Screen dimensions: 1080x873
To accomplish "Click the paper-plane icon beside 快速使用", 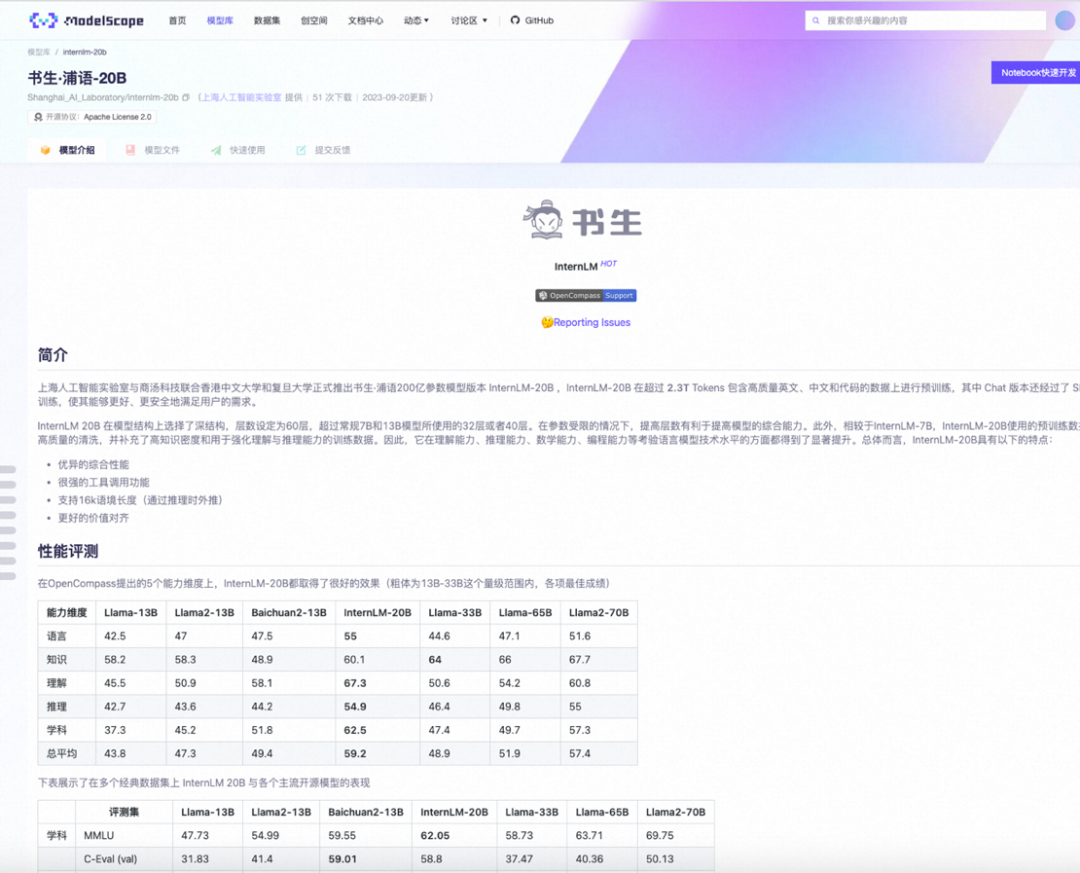I will coord(216,150).
